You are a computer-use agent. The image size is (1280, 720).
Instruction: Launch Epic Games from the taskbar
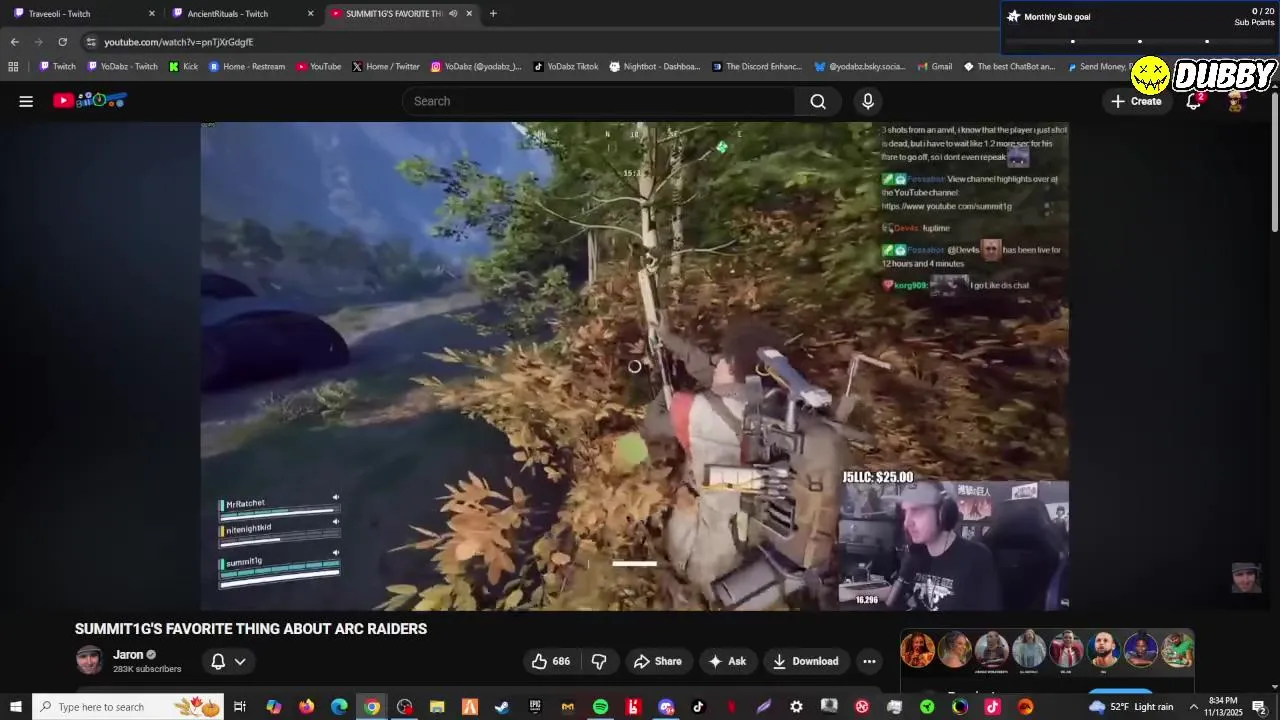point(535,707)
